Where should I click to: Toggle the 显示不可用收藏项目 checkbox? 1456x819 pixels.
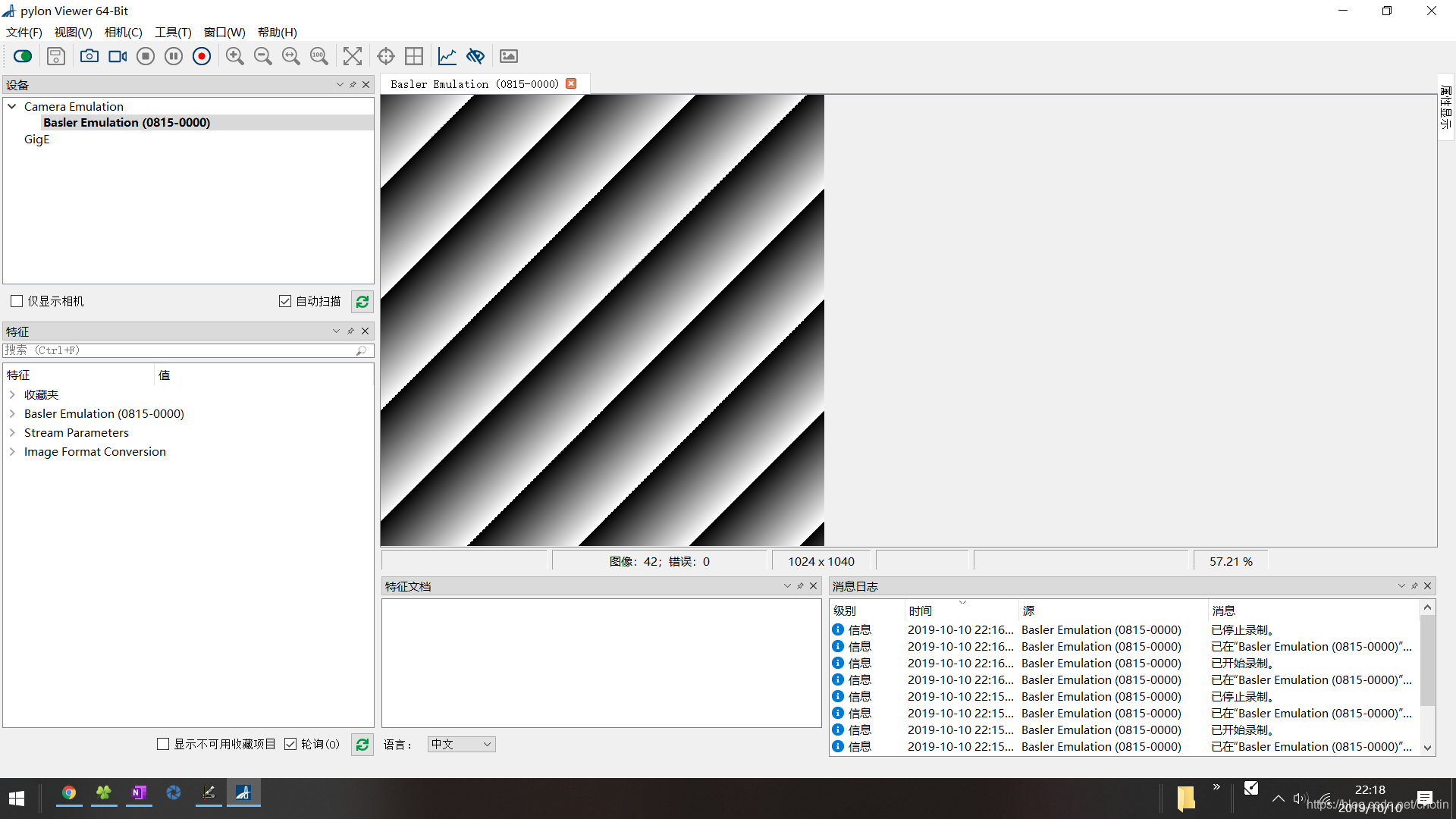pos(162,744)
